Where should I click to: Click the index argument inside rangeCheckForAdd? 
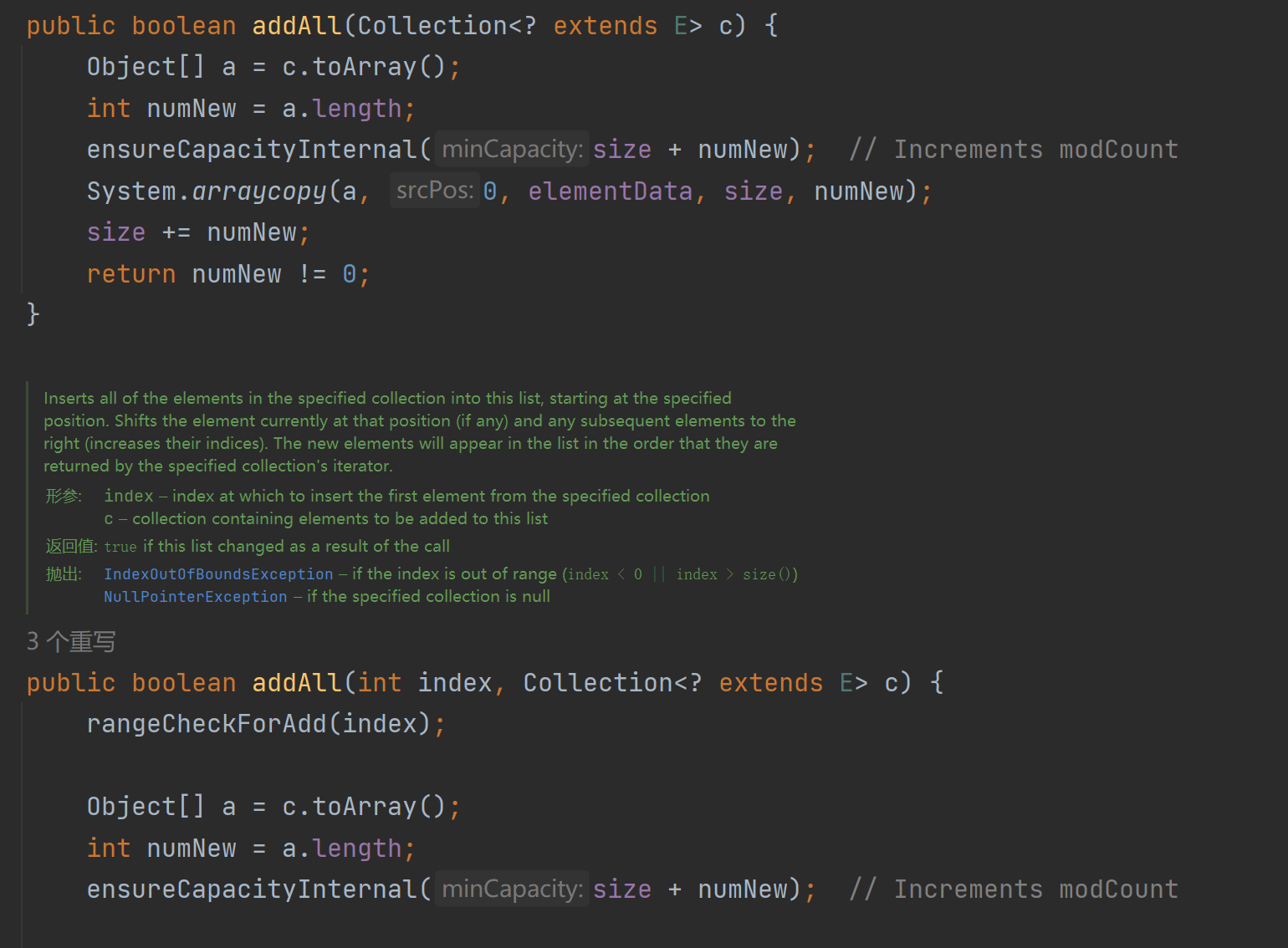pyautogui.click(x=380, y=723)
